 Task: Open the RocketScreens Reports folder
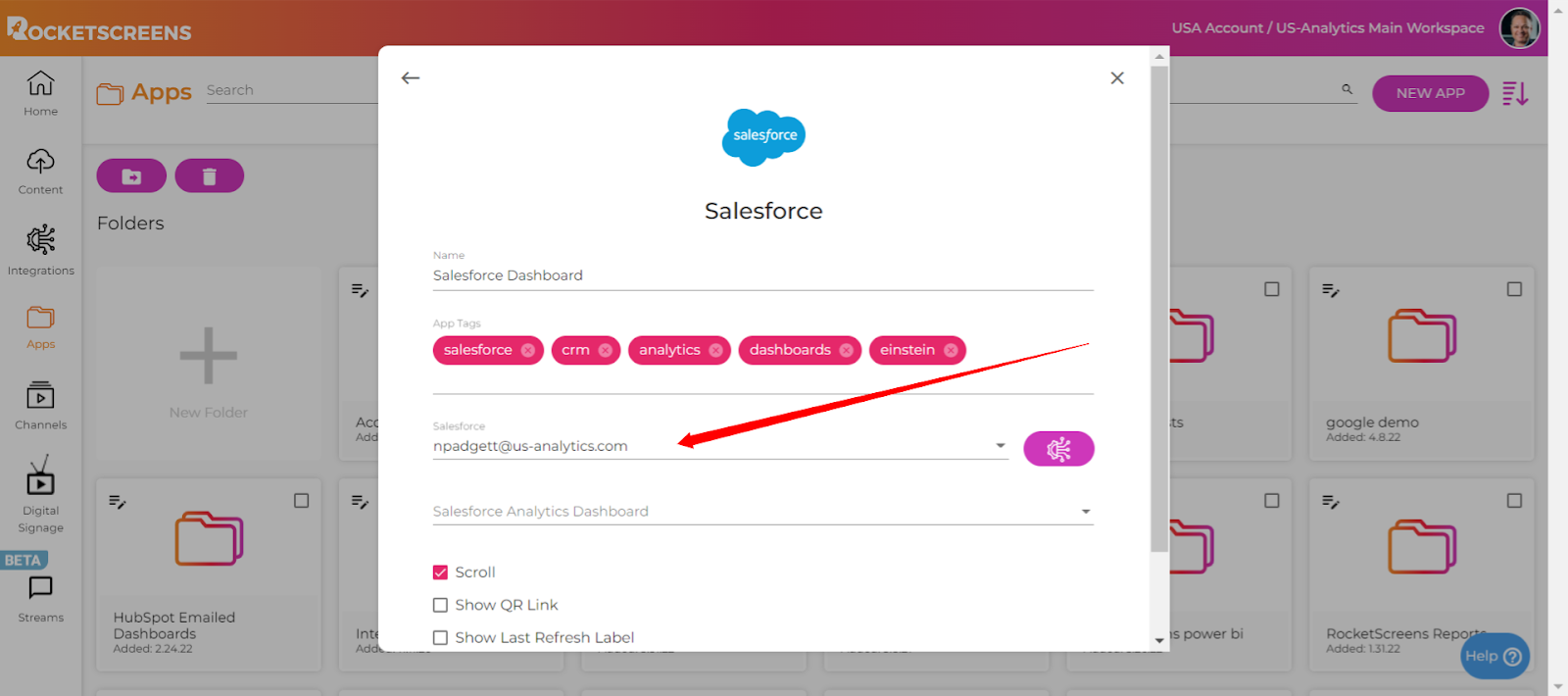click(x=1422, y=575)
